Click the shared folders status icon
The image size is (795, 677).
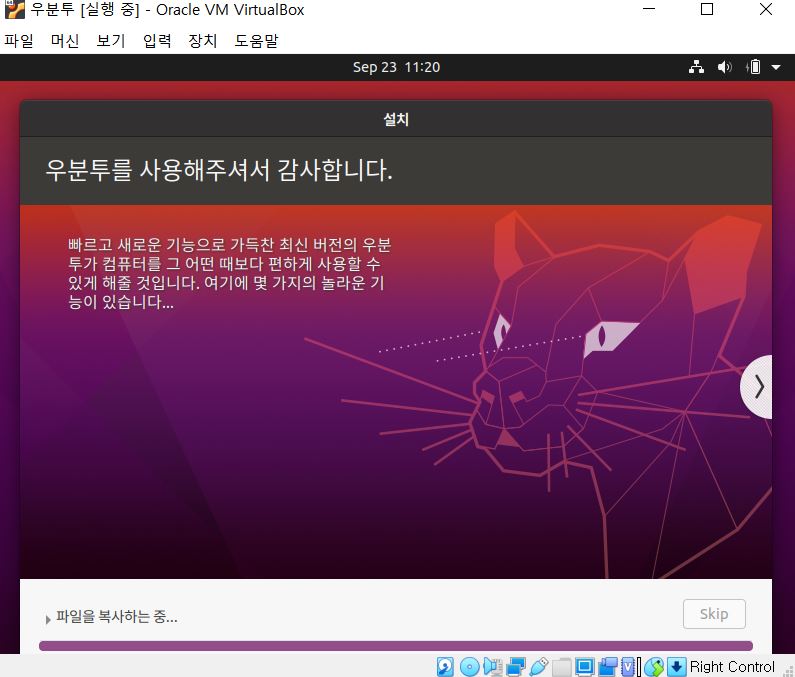click(x=561, y=666)
